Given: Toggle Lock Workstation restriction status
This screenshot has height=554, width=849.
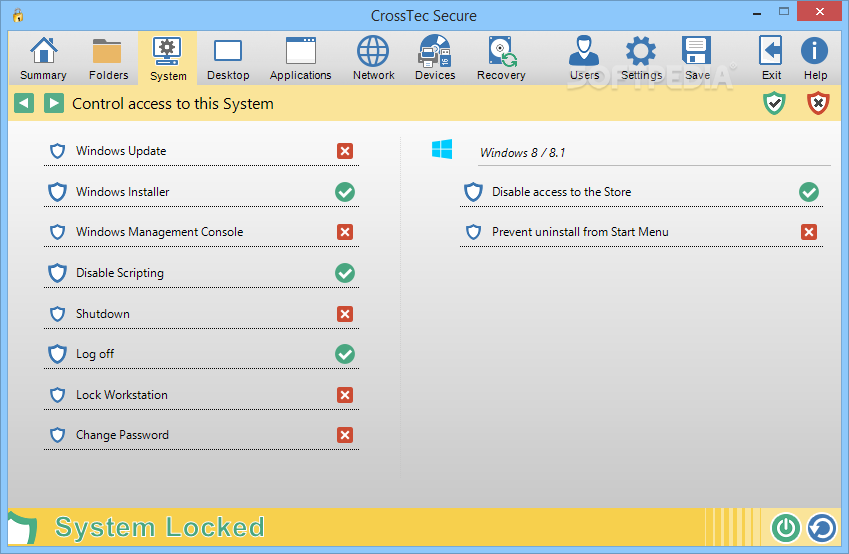Looking at the screenshot, I should point(345,395).
